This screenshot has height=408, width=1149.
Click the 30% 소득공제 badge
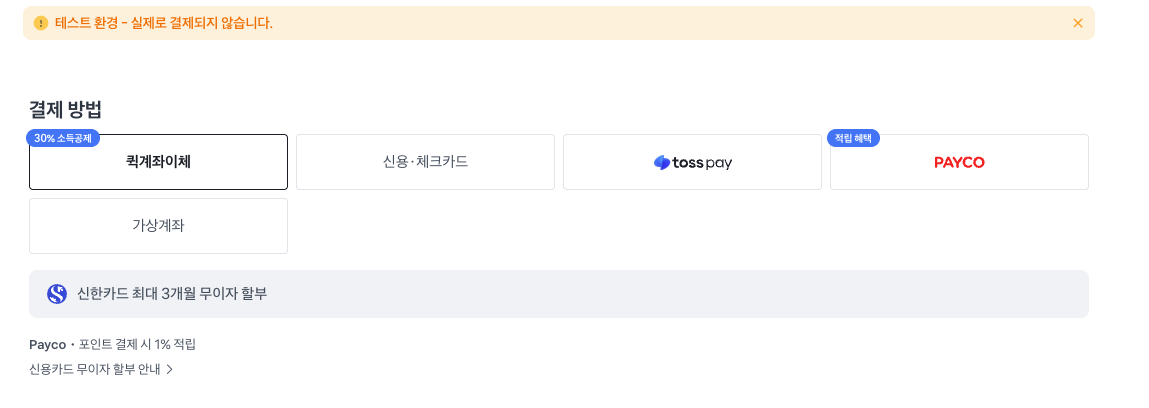click(x=62, y=138)
